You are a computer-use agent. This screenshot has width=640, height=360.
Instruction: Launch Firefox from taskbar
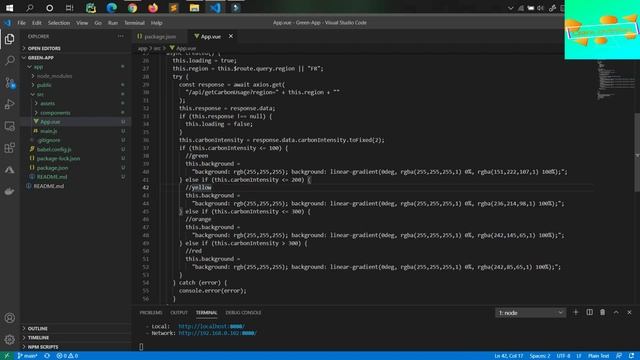(153, 8)
